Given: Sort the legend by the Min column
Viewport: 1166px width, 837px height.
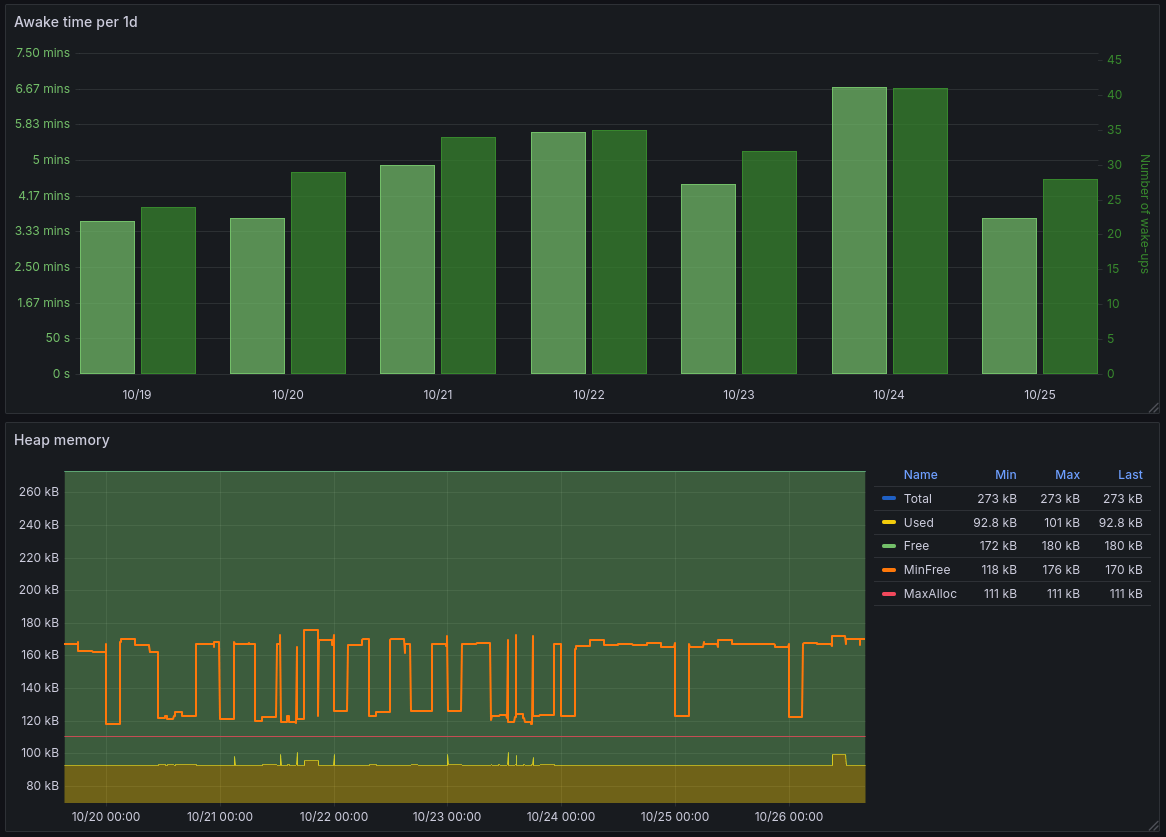Looking at the screenshot, I should click(1005, 475).
